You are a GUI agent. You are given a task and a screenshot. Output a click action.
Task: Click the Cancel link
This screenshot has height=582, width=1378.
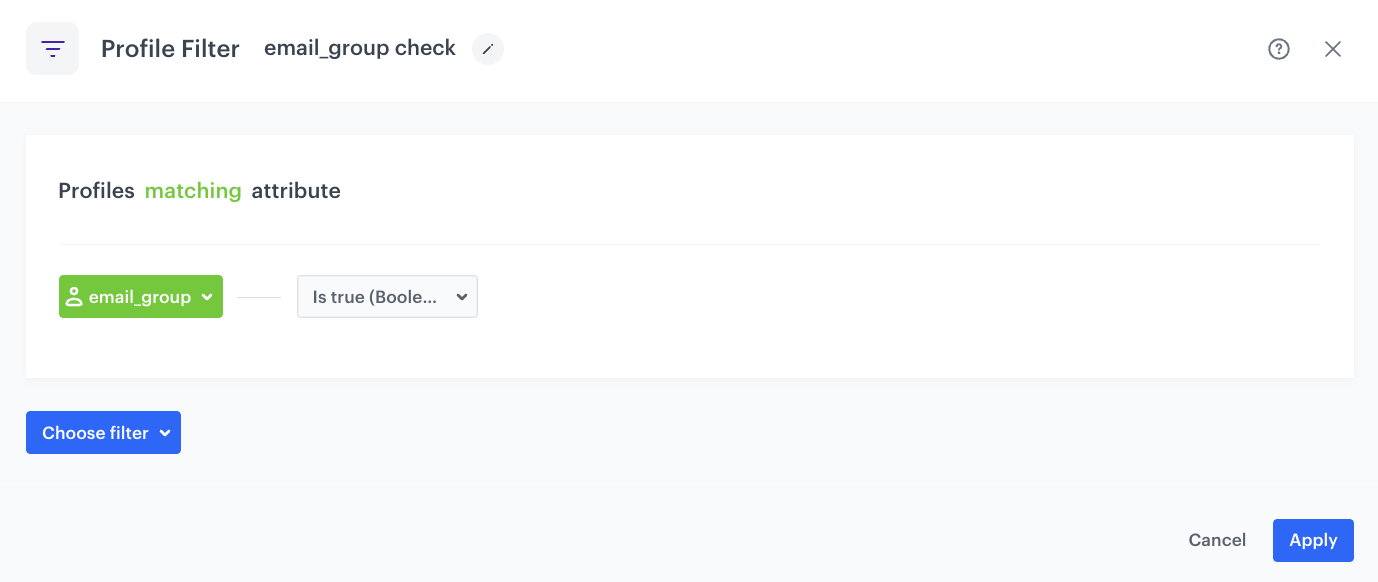pos(1216,540)
